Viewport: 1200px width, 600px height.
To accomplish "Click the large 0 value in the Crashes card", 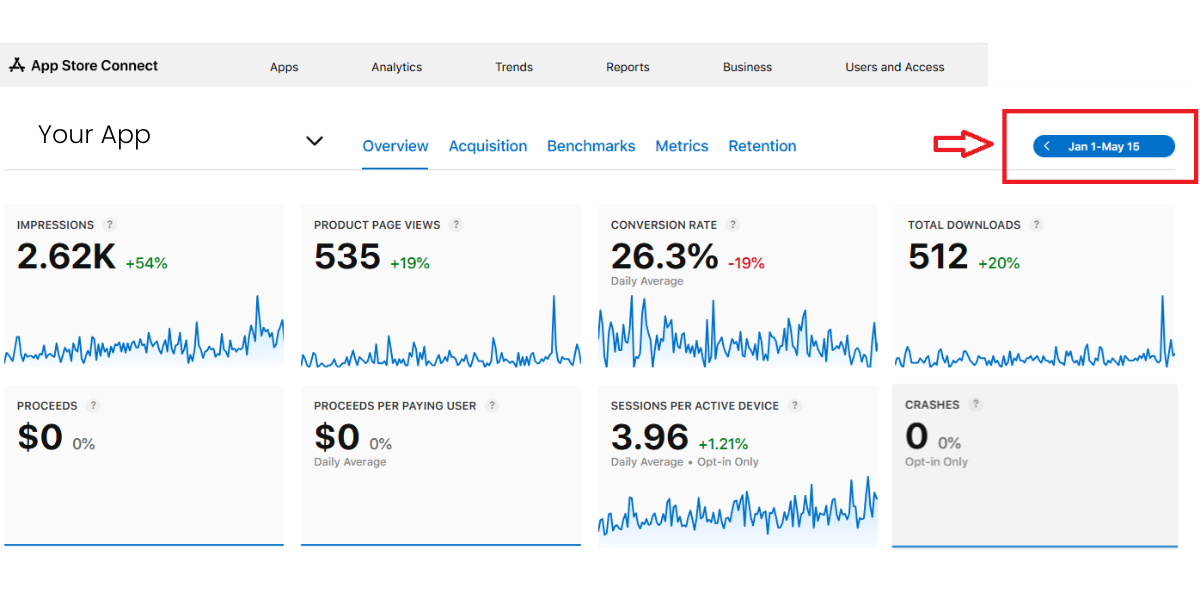I will (917, 437).
